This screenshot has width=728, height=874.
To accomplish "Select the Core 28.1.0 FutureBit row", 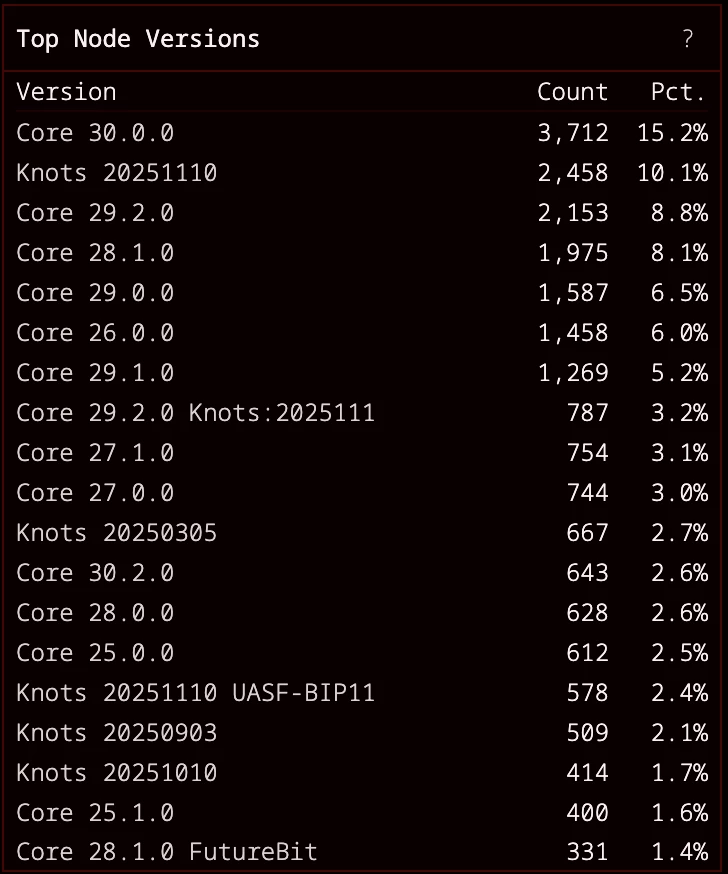I will click(x=166, y=852).
